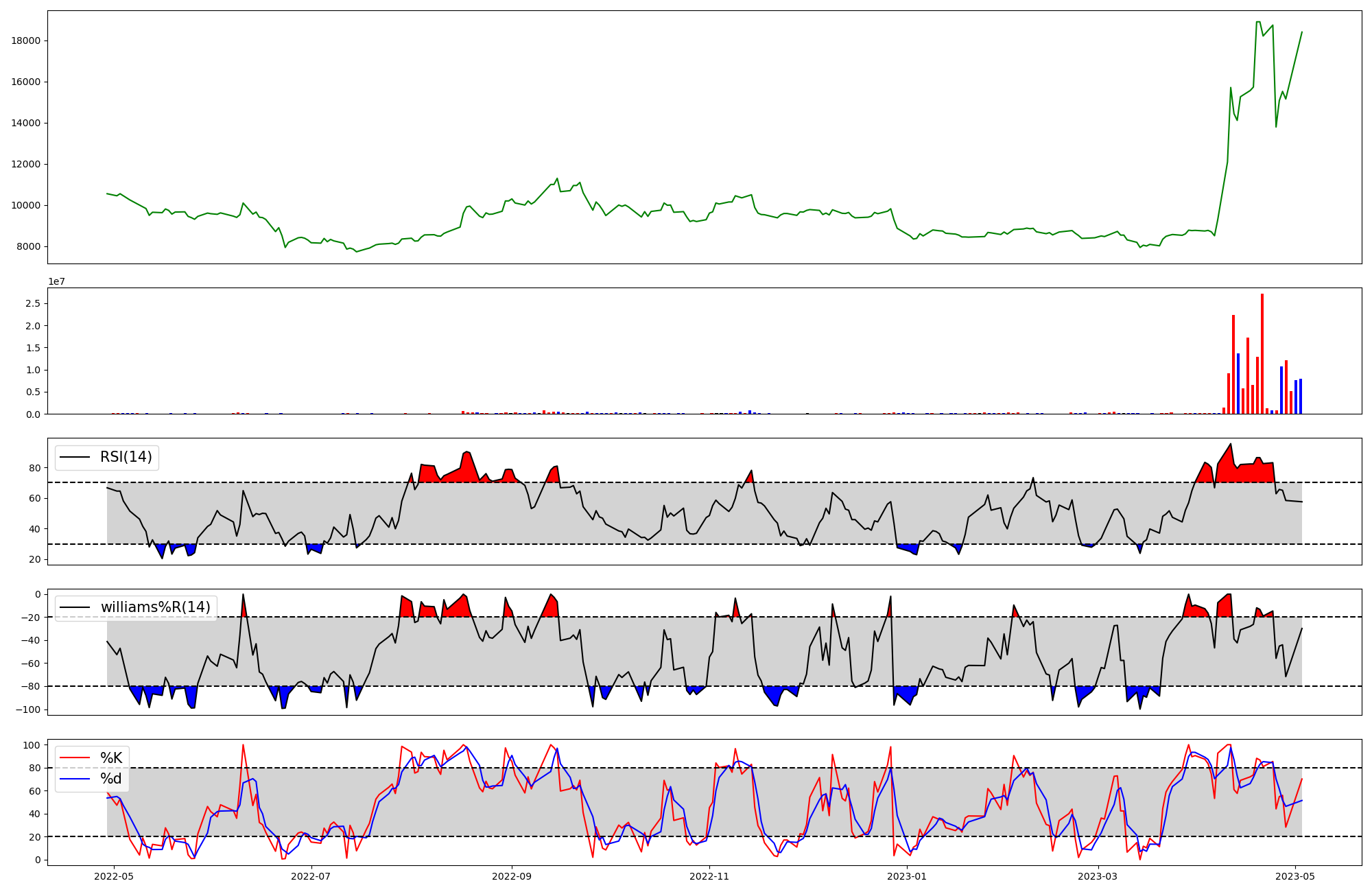
Task: Click the red %K legend line sample
Action: 75,758
